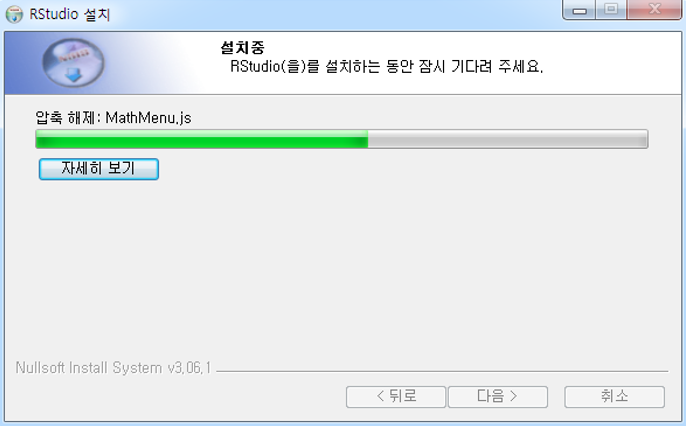Click the blue down arrow on installer logo

pyautogui.click(x=74, y=75)
